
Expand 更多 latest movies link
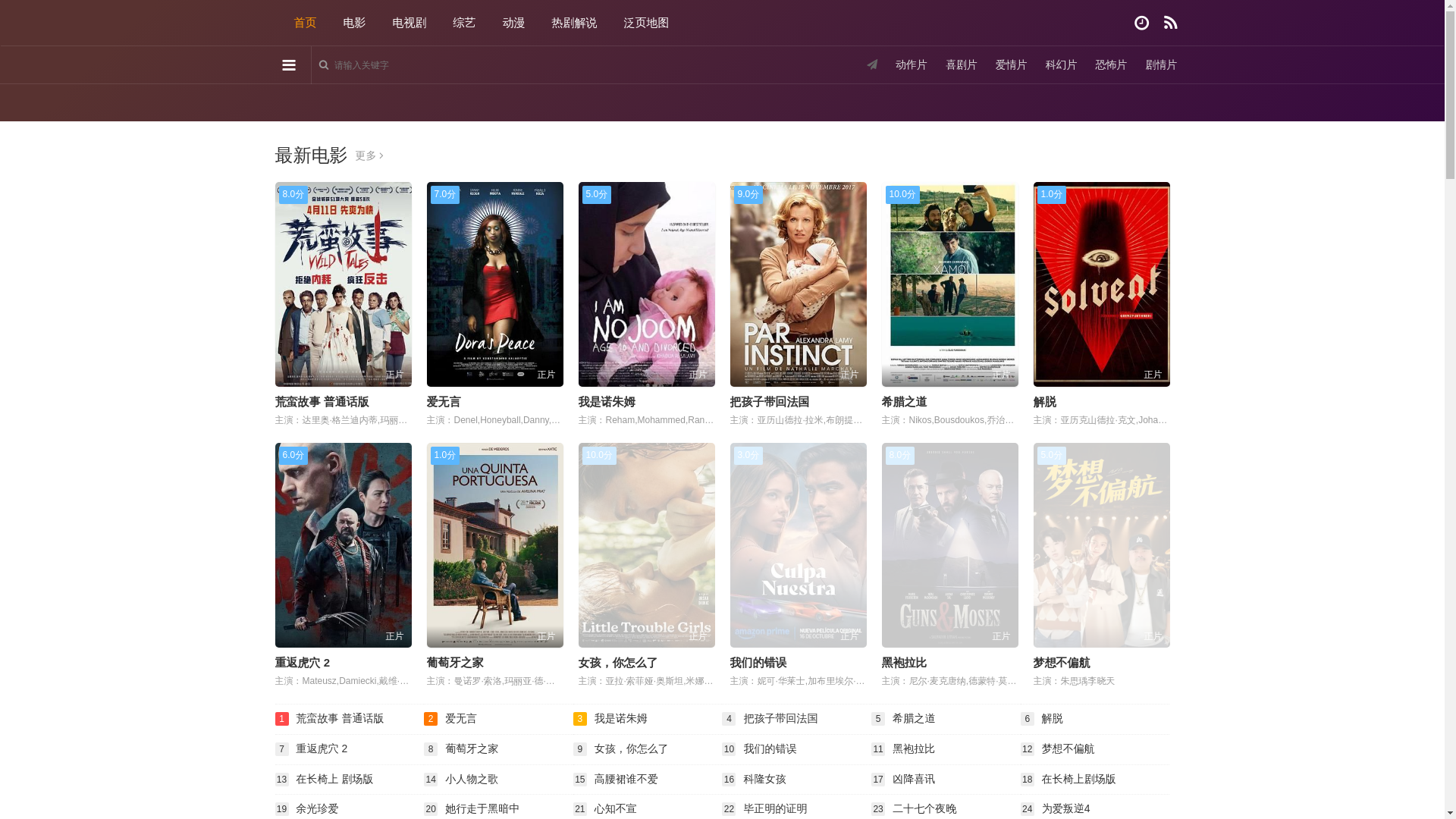[x=369, y=155]
